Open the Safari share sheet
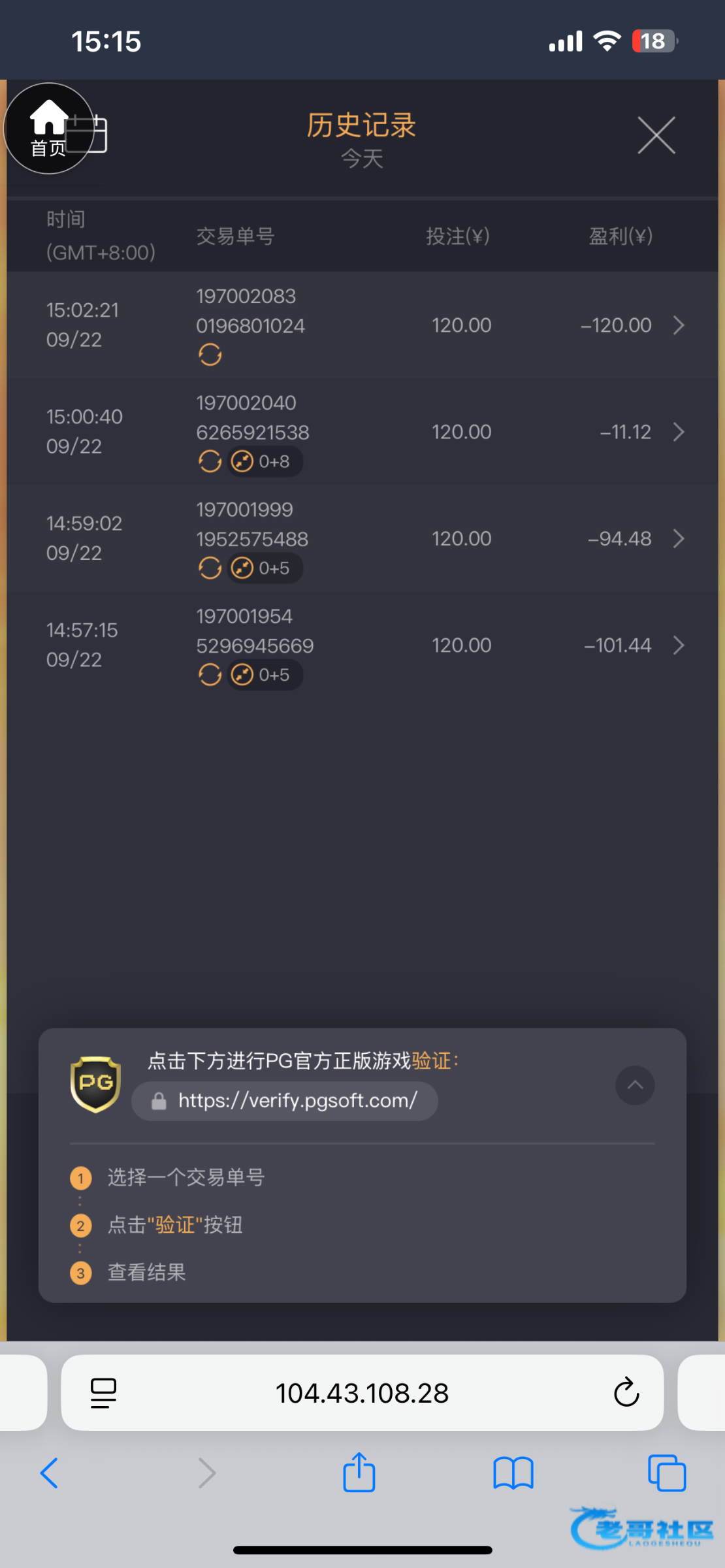The height and width of the screenshot is (1568, 725). click(x=359, y=1473)
